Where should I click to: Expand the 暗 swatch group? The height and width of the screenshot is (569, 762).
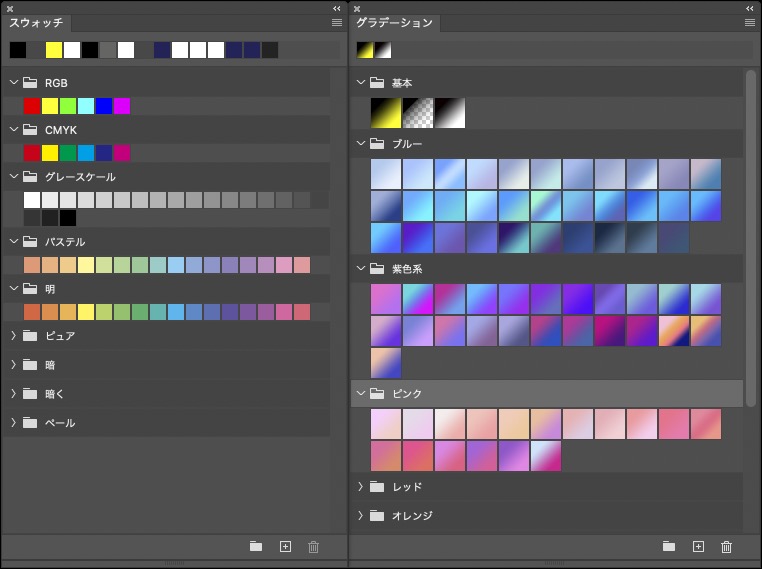point(14,364)
